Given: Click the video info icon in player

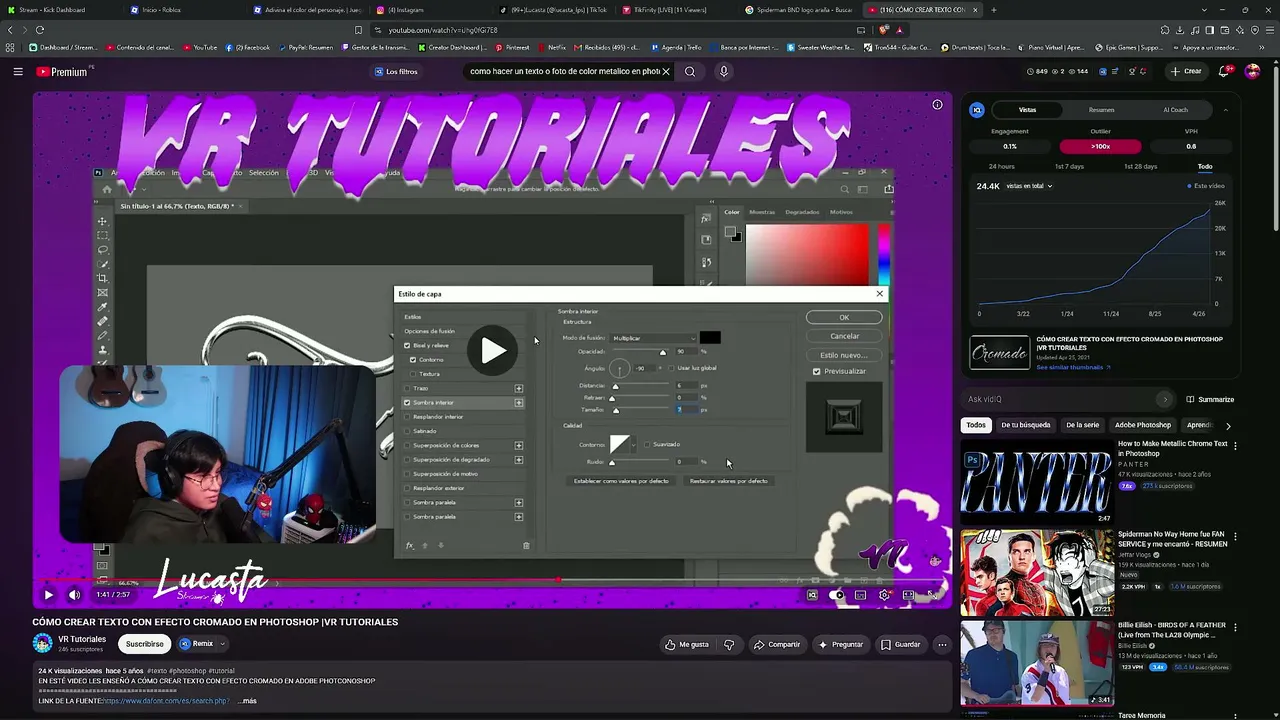Looking at the screenshot, I should point(937,105).
